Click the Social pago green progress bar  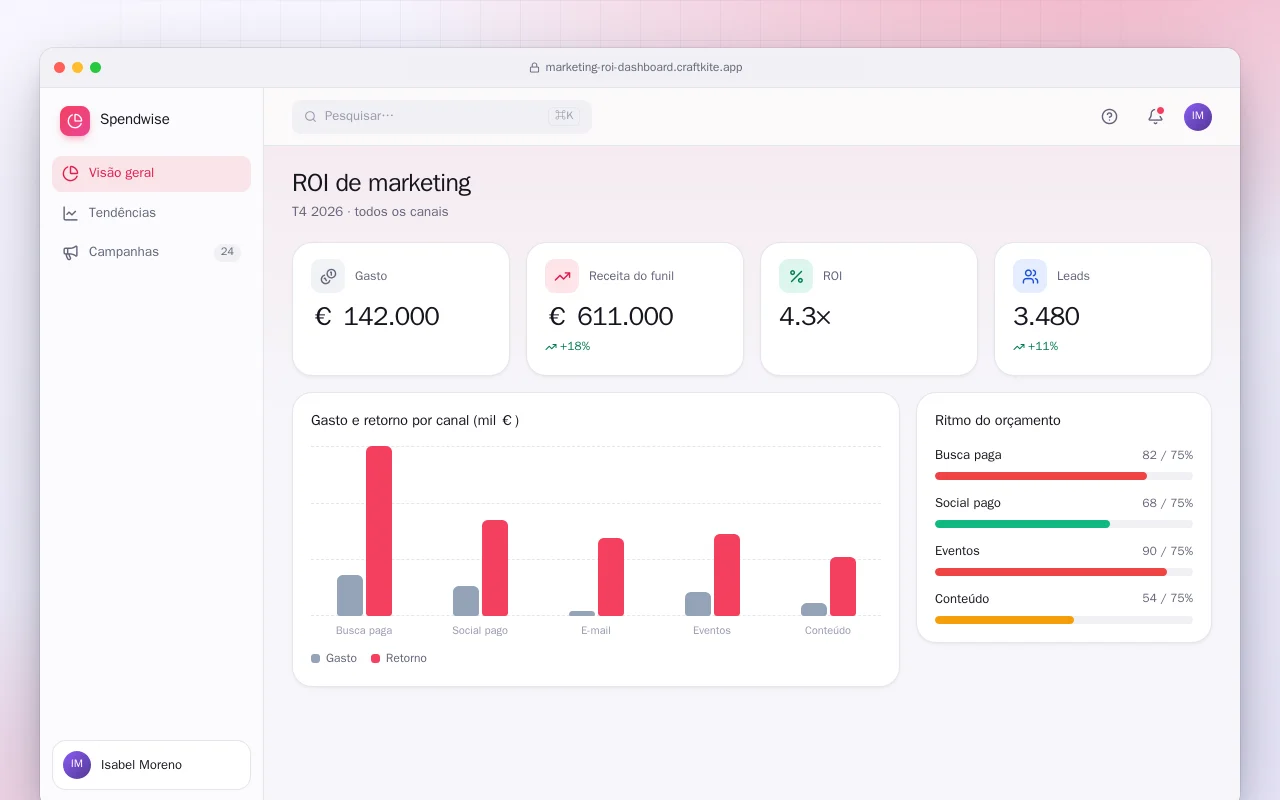[x=1022, y=524]
